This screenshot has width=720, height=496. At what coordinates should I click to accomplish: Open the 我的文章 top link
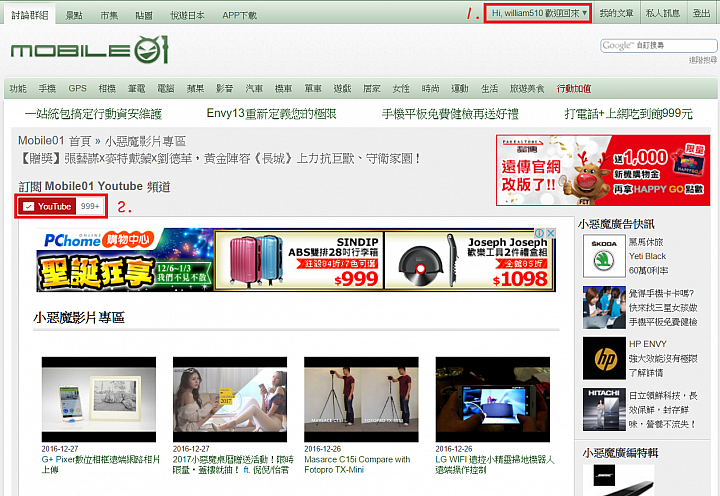[616, 13]
